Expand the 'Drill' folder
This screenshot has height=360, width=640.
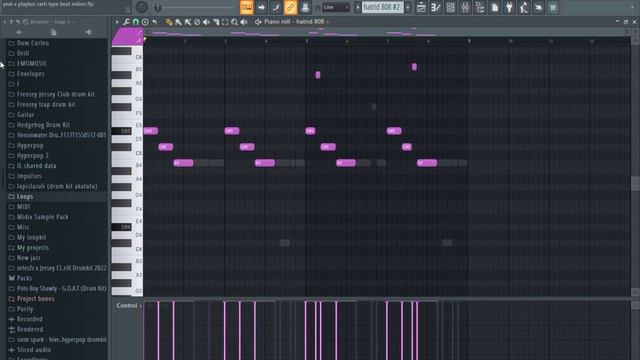[23, 53]
